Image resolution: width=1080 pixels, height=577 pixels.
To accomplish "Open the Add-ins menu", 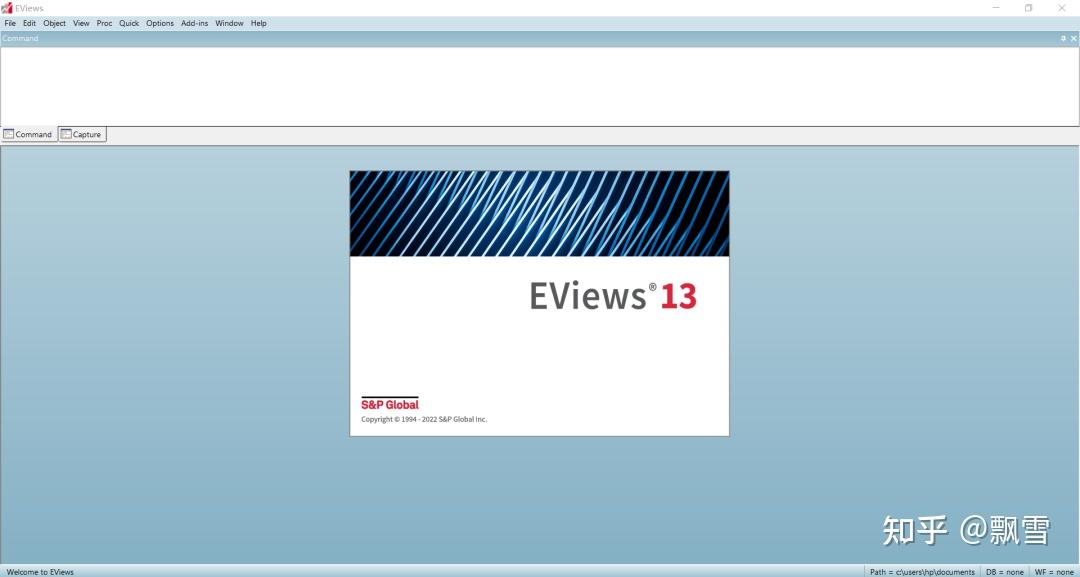I will coord(193,22).
